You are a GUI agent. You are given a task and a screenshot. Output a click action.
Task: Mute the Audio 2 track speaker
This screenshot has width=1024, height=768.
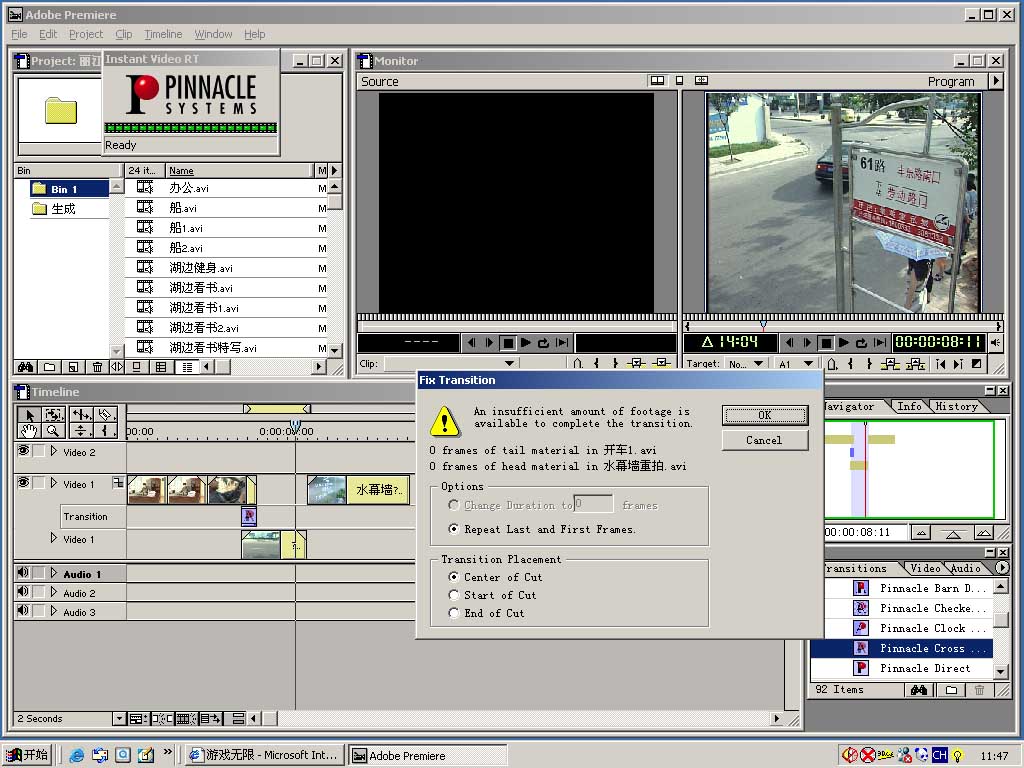click(24, 592)
